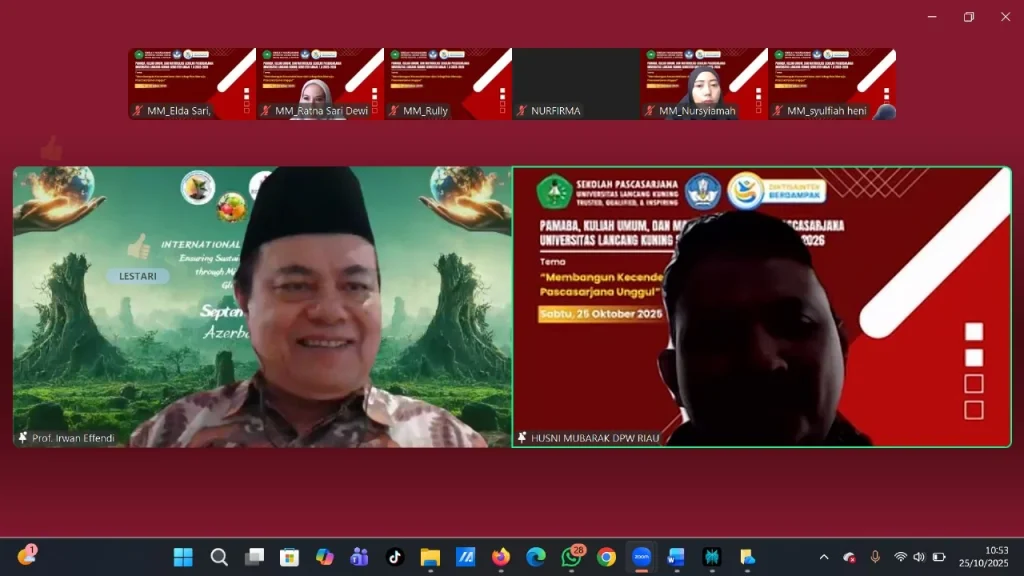
Task: Open File Explorer from the taskbar
Action: pos(430,557)
